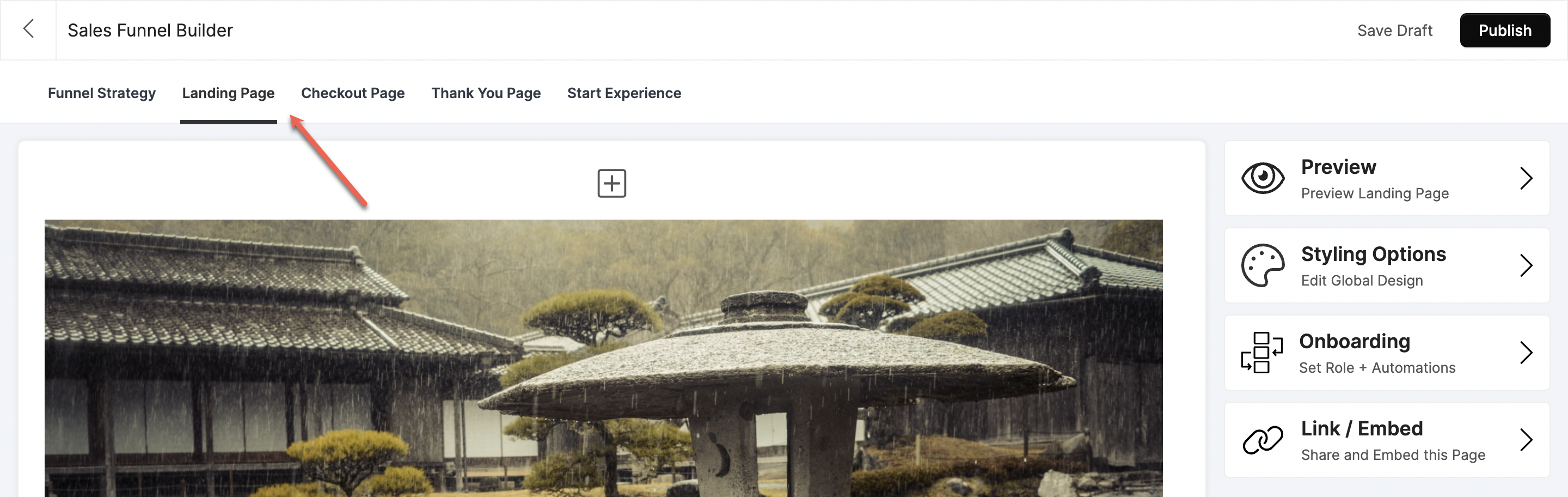Go to the Start Experience tab
This screenshot has width=1568, height=497.
click(x=624, y=93)
